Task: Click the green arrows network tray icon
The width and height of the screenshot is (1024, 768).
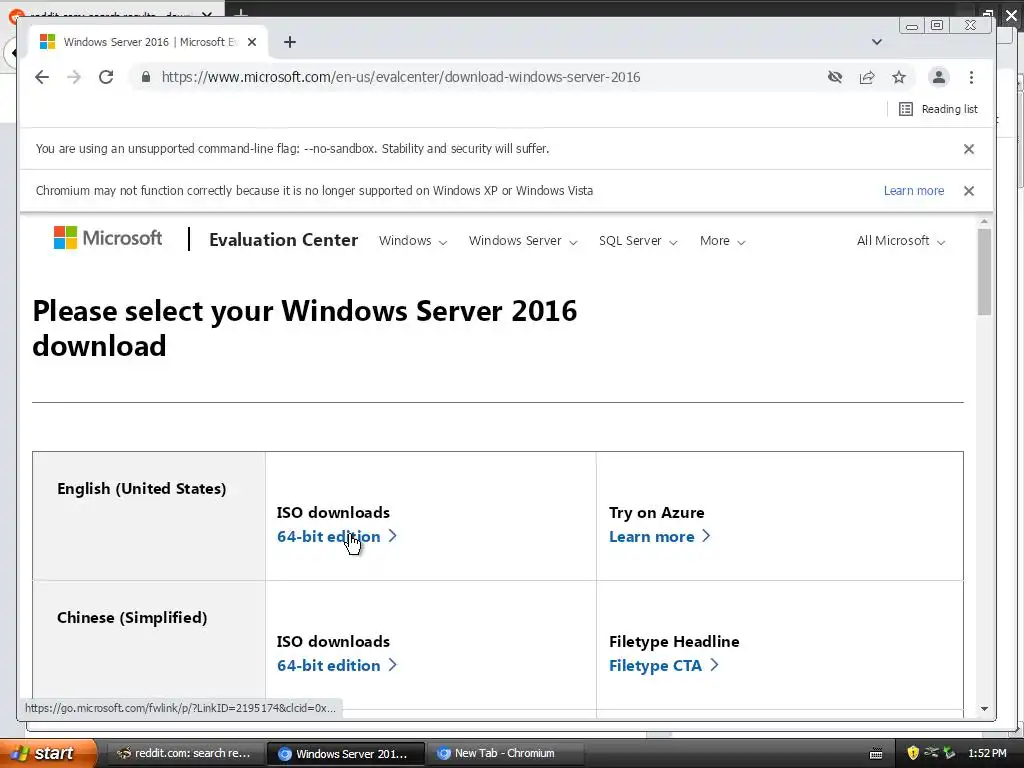Action: pyautogui.click(x=949, y=753)
